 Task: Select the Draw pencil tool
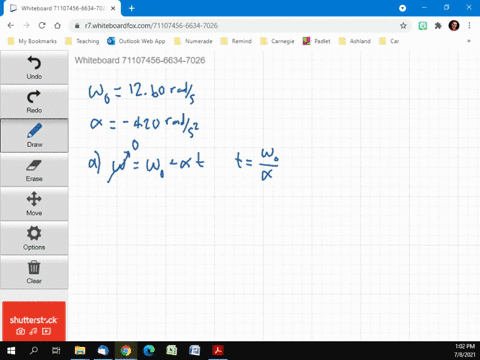click(34, 136)
